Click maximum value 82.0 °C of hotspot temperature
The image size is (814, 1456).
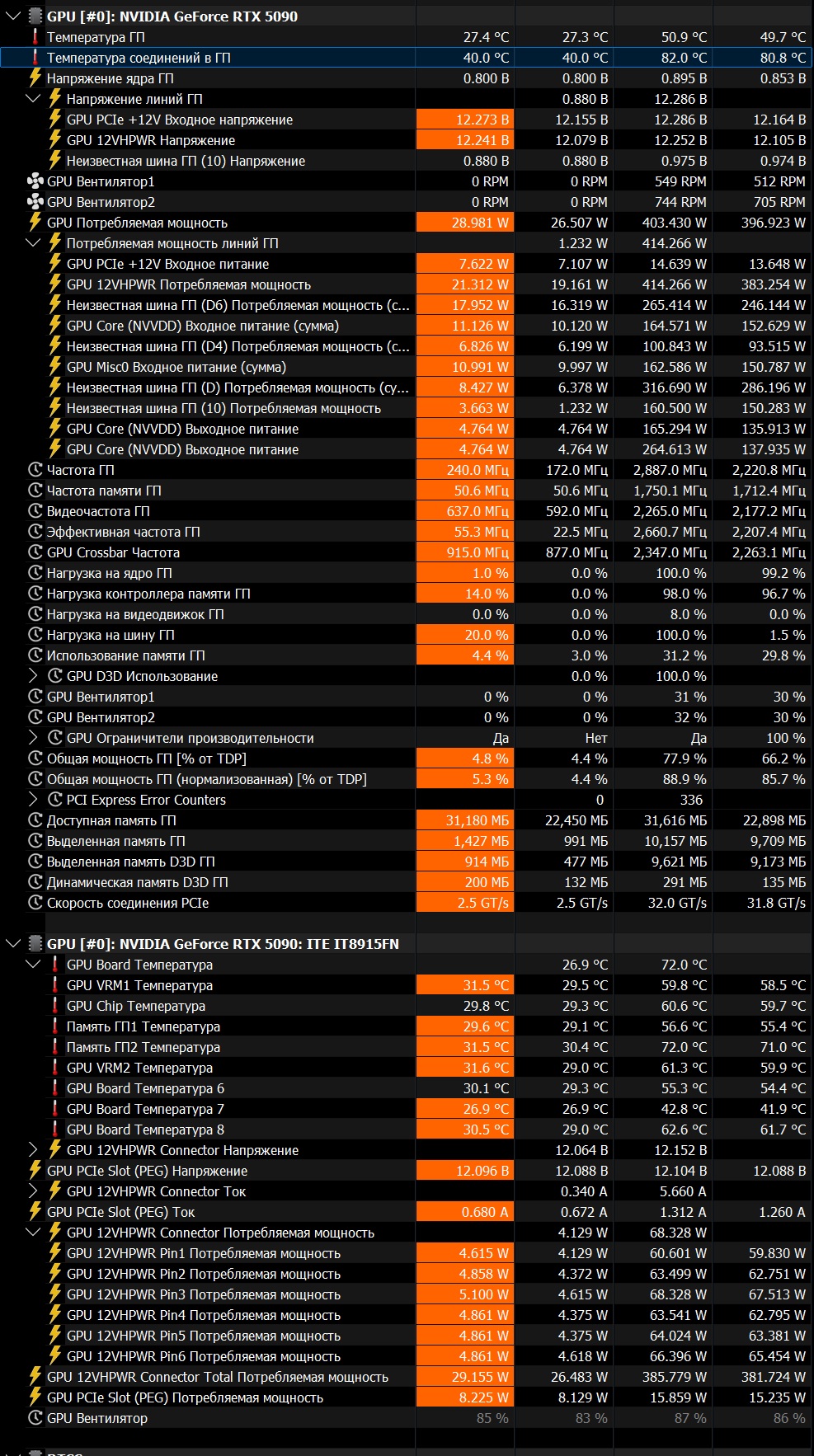pyautogui.click(x=684, y=58)
